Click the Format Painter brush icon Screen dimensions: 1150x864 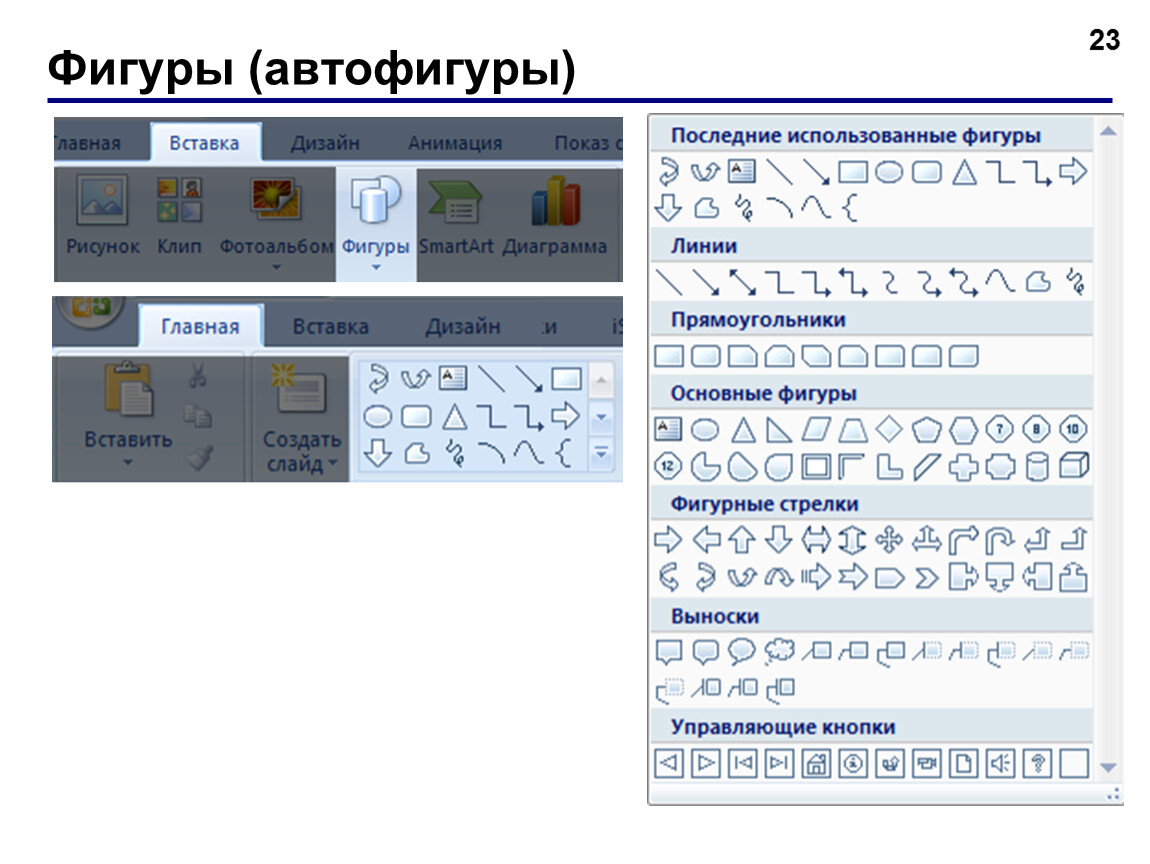(x=199, y=457)
